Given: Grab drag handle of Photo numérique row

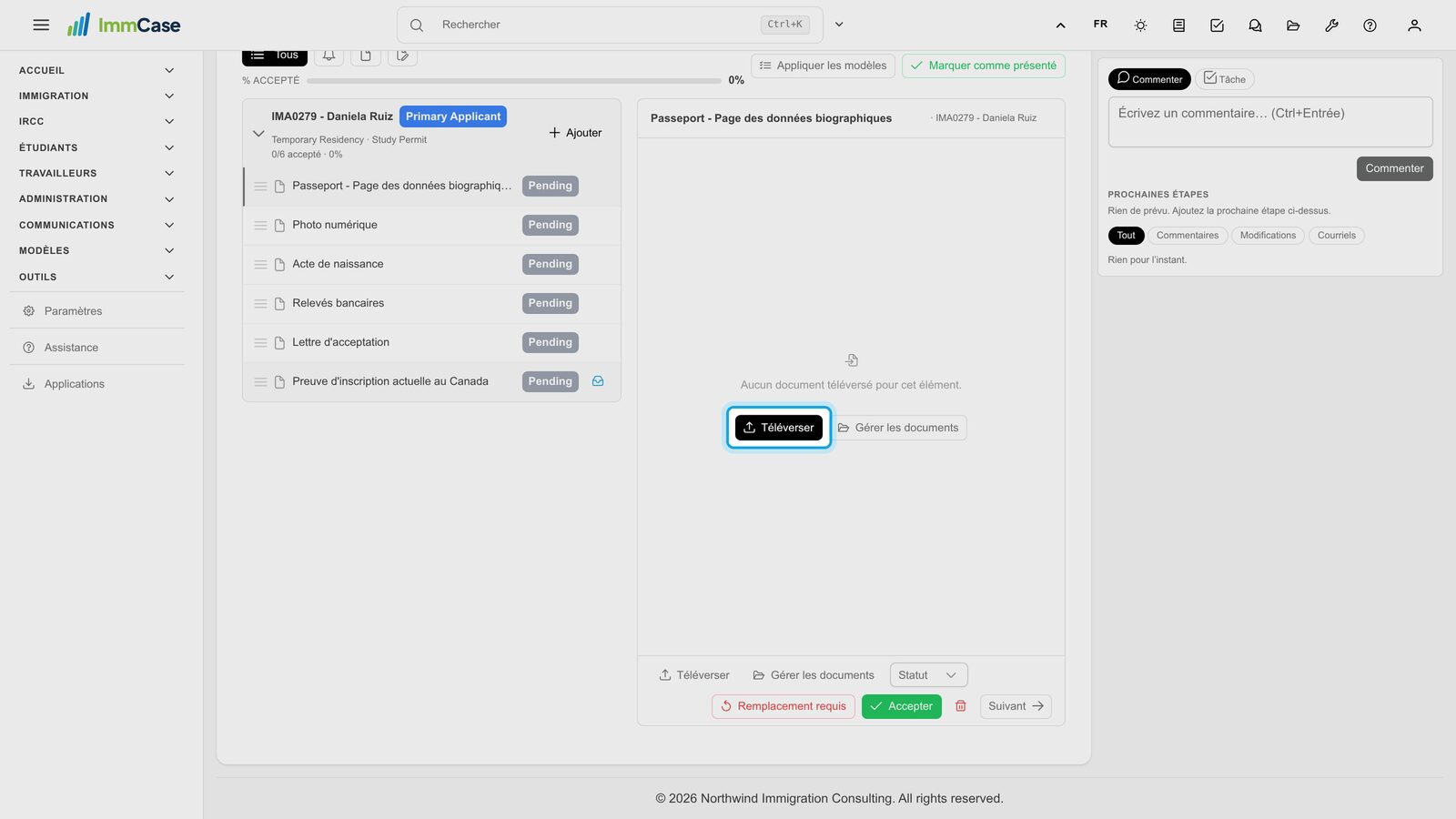Looking at the screenshot, I should 260,226.
